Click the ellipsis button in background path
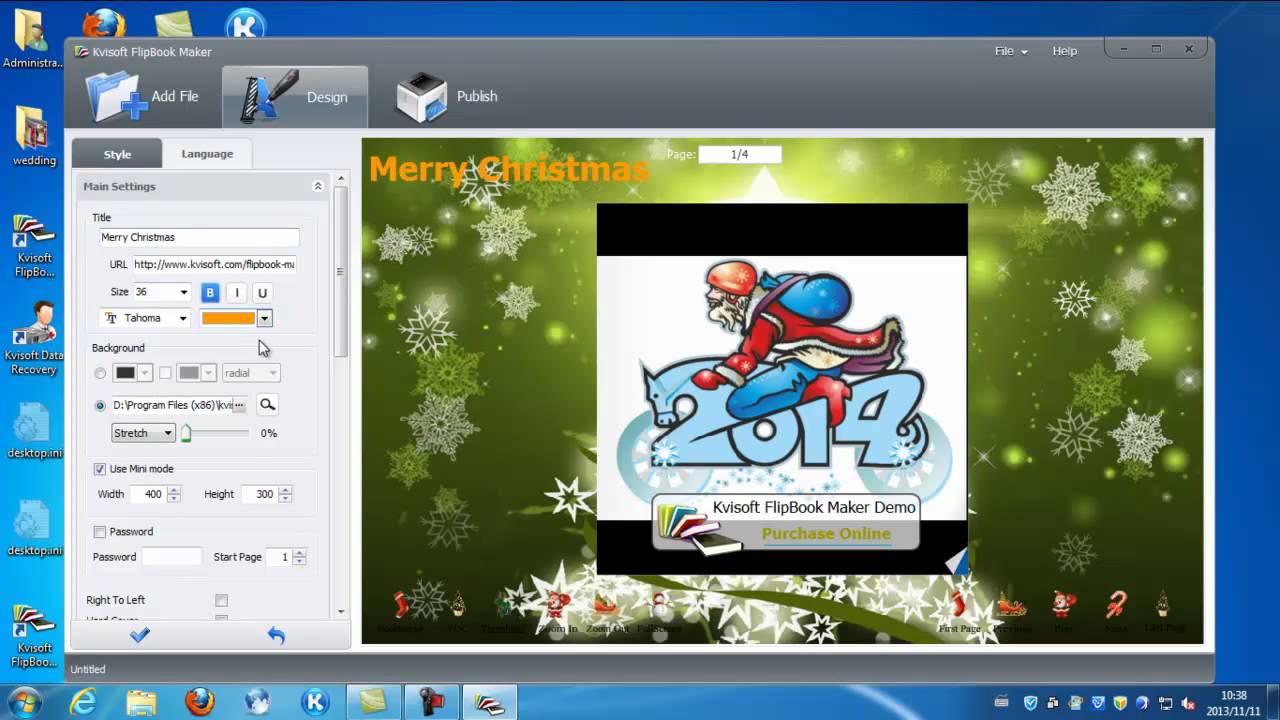The width and height of the screenshot is (1280, 720). pyautogui.click(x=239, y=405)
